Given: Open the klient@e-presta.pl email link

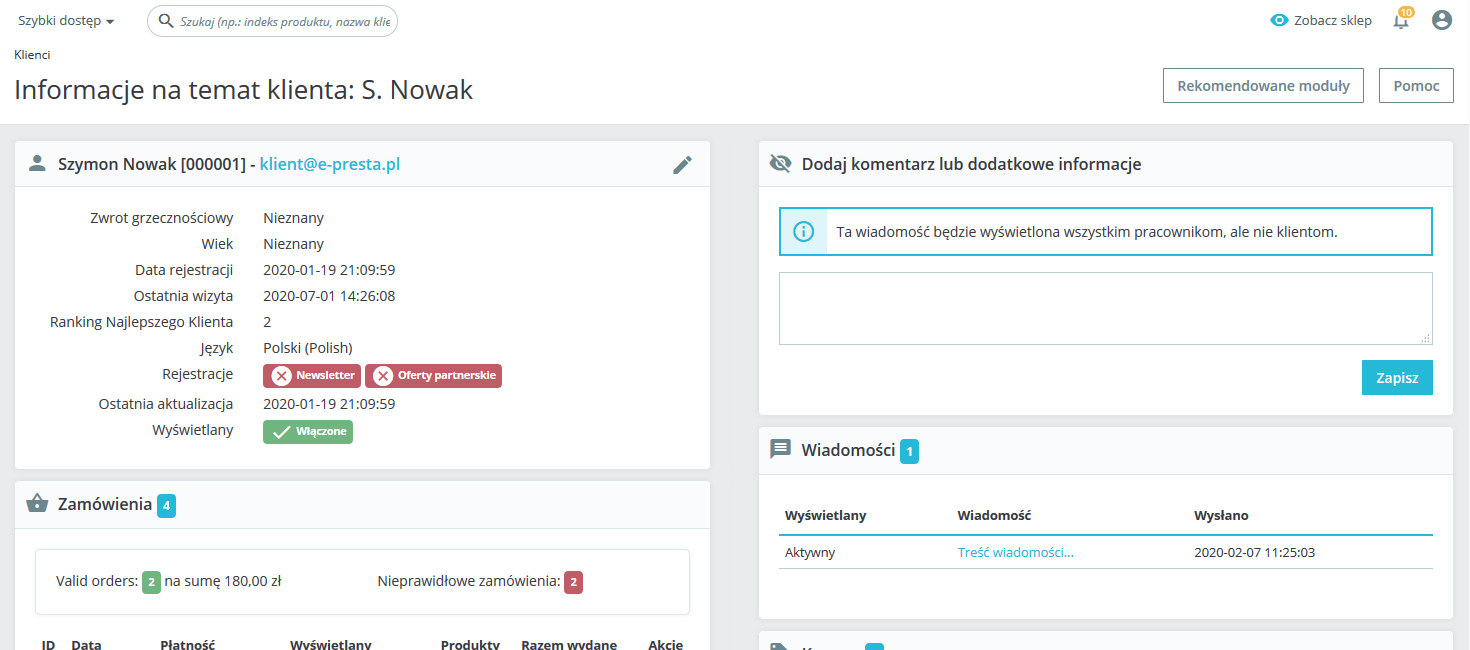Looking at the screenshot, I should tap(330, 164).
